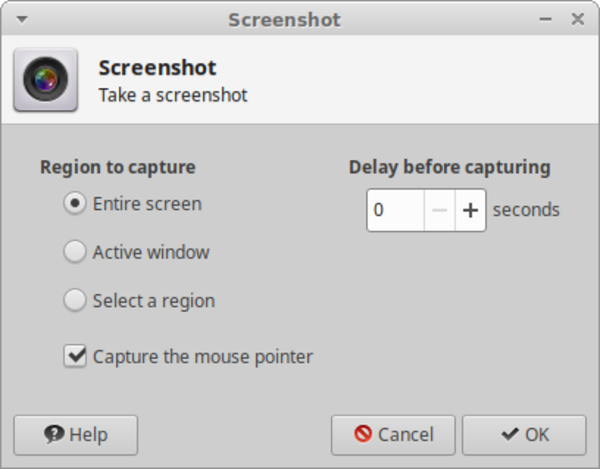600x469 pixels.
Task: Pick the Select a region option
Action: coord(74,300)
